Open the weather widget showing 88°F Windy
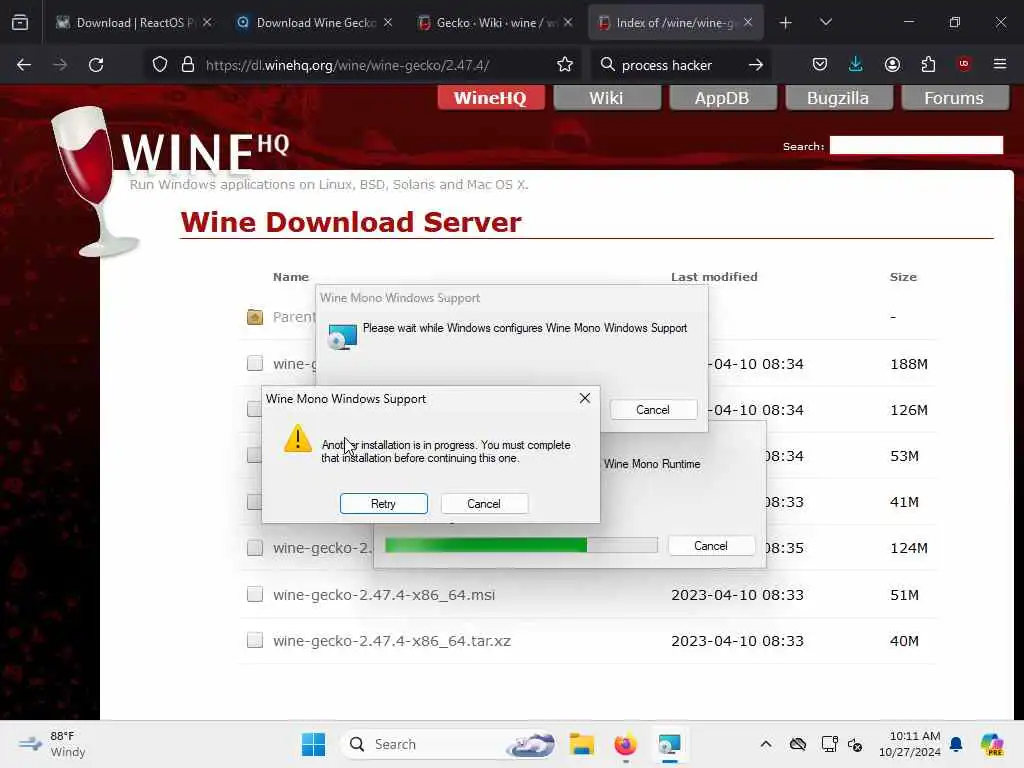Image resolution: width=1024 pixels, height=768 pixels. [52, 744]
